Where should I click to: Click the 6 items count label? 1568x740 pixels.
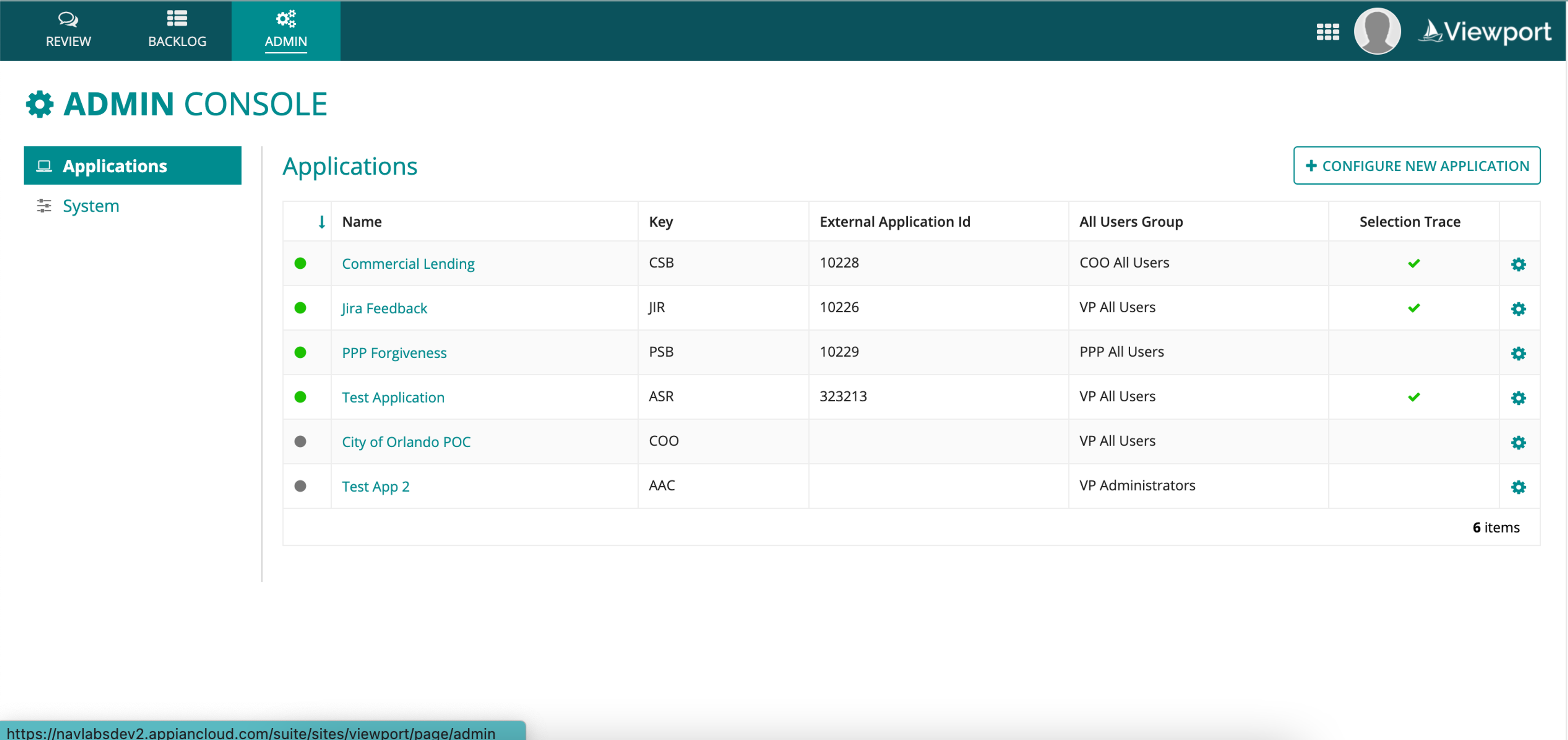click(x=1496, y=527)
